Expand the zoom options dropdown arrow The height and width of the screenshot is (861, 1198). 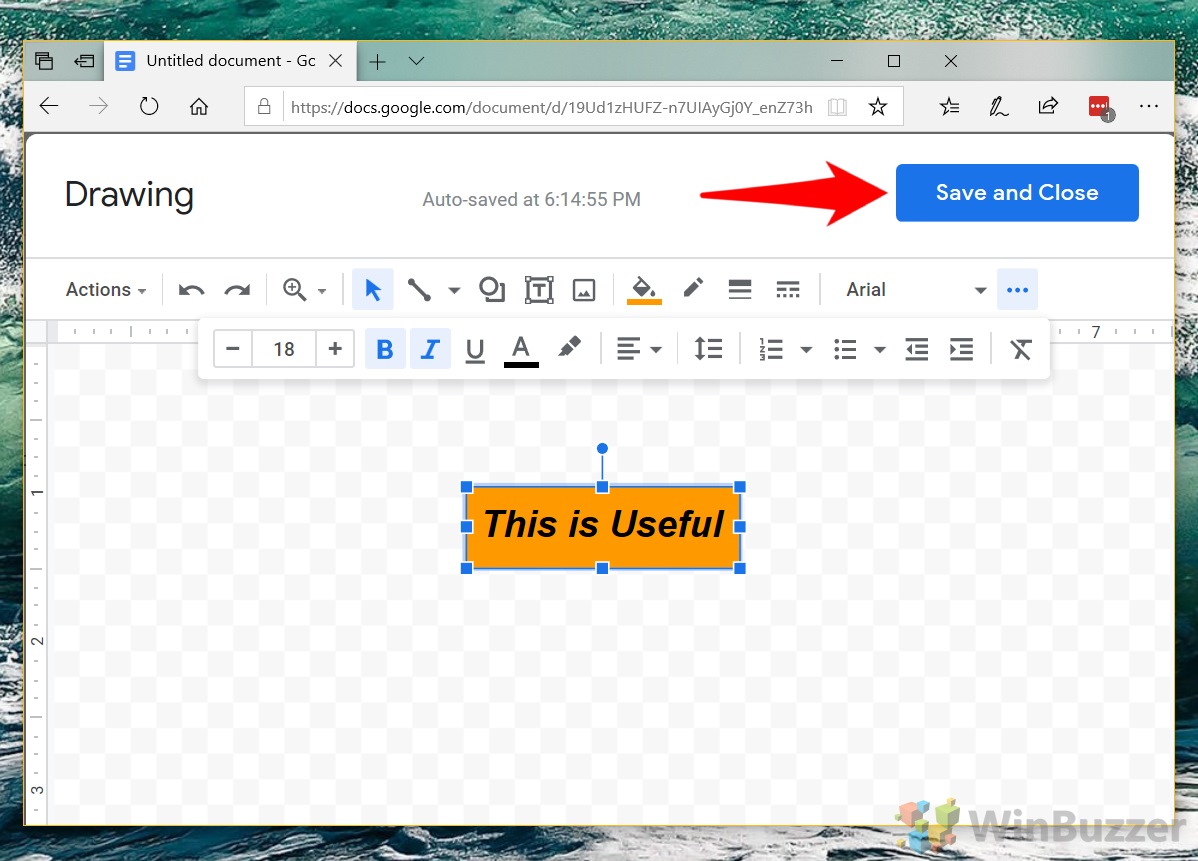click(322, 291)
